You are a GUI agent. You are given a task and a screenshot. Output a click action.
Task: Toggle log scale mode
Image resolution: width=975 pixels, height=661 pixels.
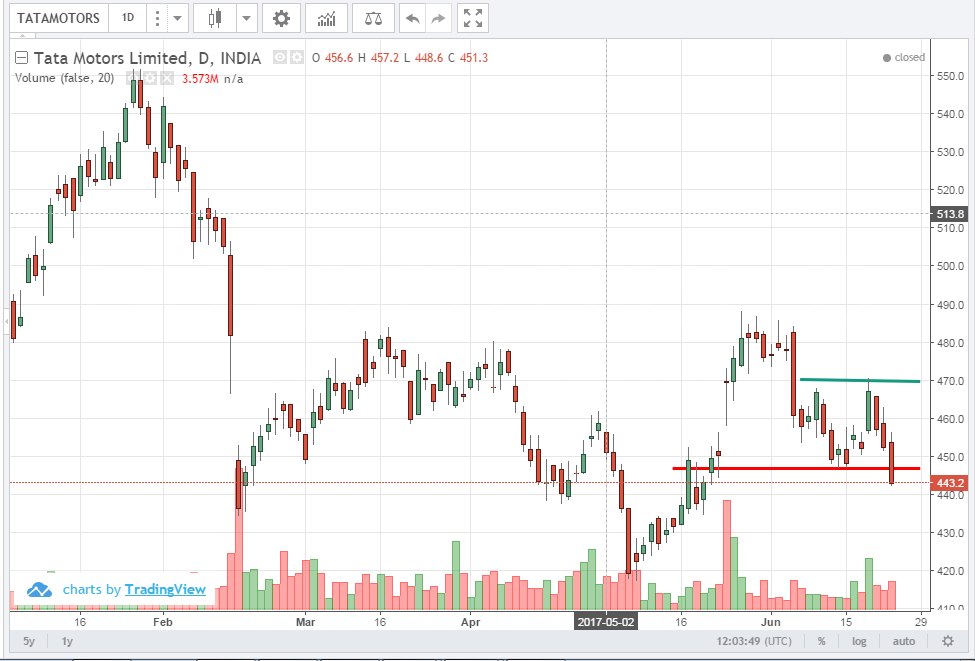pos(859,641)
